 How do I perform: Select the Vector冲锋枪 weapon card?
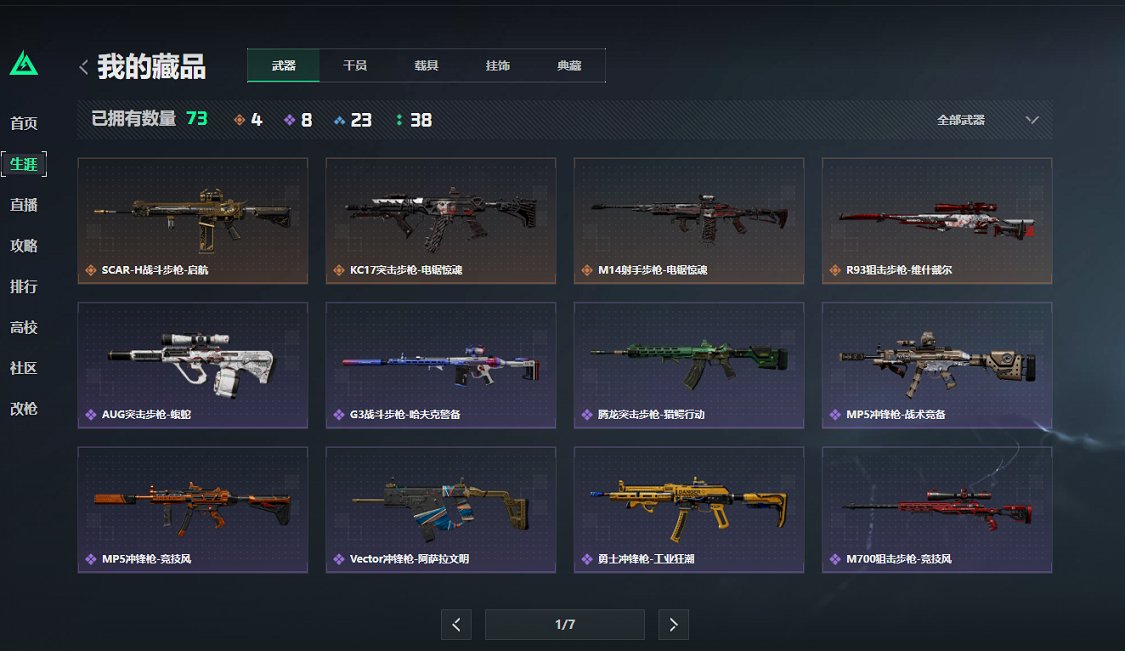(x=441, y=510)
